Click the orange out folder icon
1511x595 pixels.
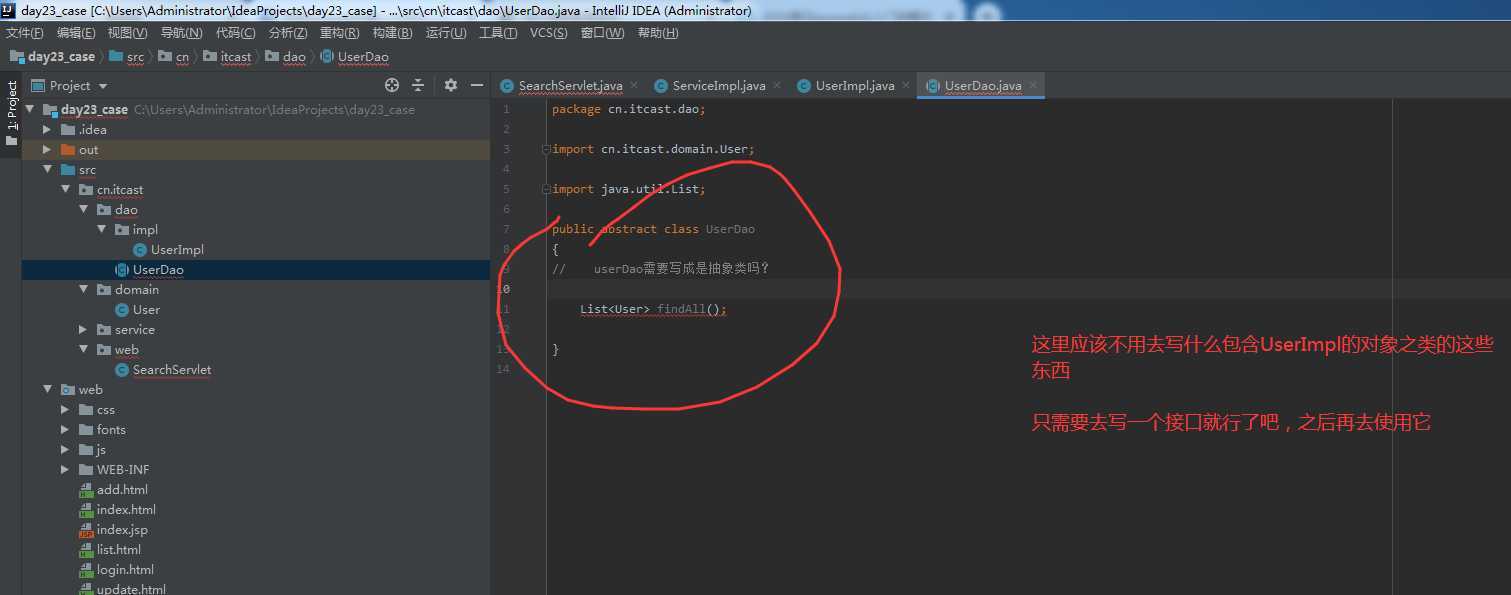pos(68,150)
